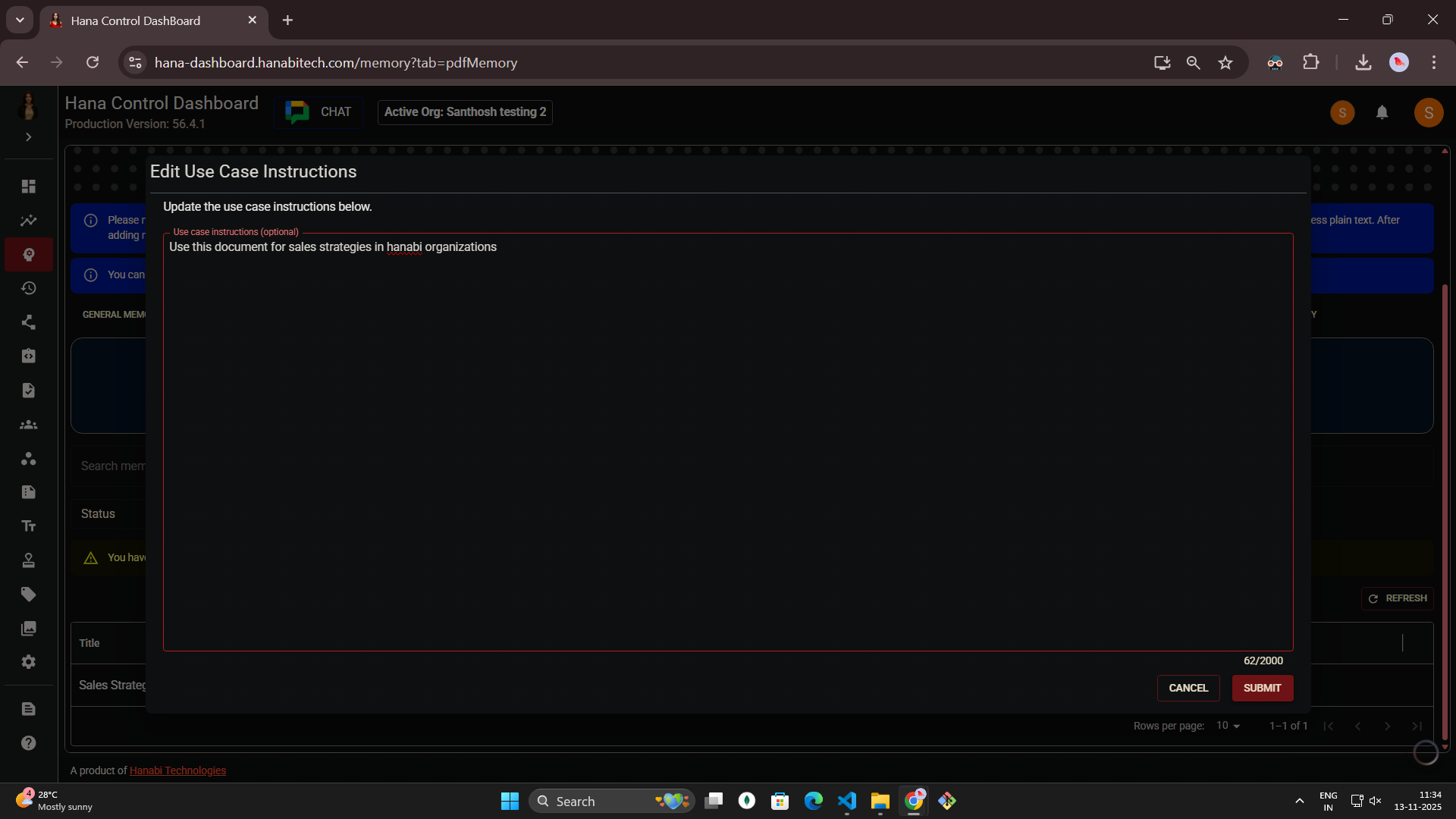Open the Hanabi Technologies link

tap(177, 770)
